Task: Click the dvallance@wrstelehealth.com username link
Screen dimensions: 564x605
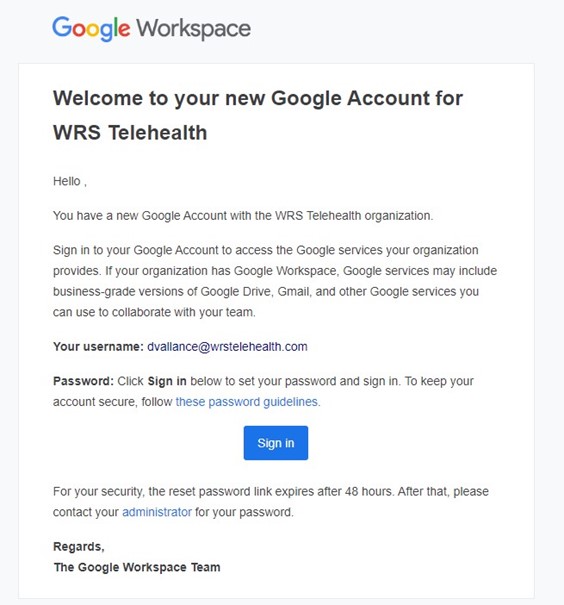Action: tap(227, 346)
